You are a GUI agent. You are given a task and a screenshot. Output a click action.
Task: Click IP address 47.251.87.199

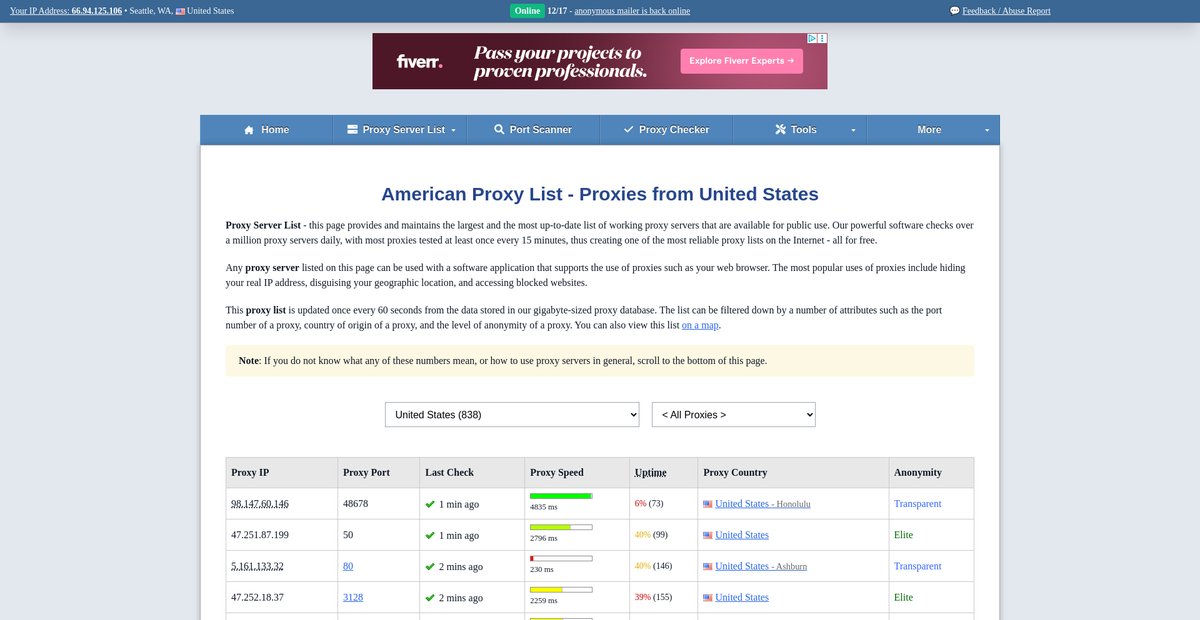coord(260,535)
